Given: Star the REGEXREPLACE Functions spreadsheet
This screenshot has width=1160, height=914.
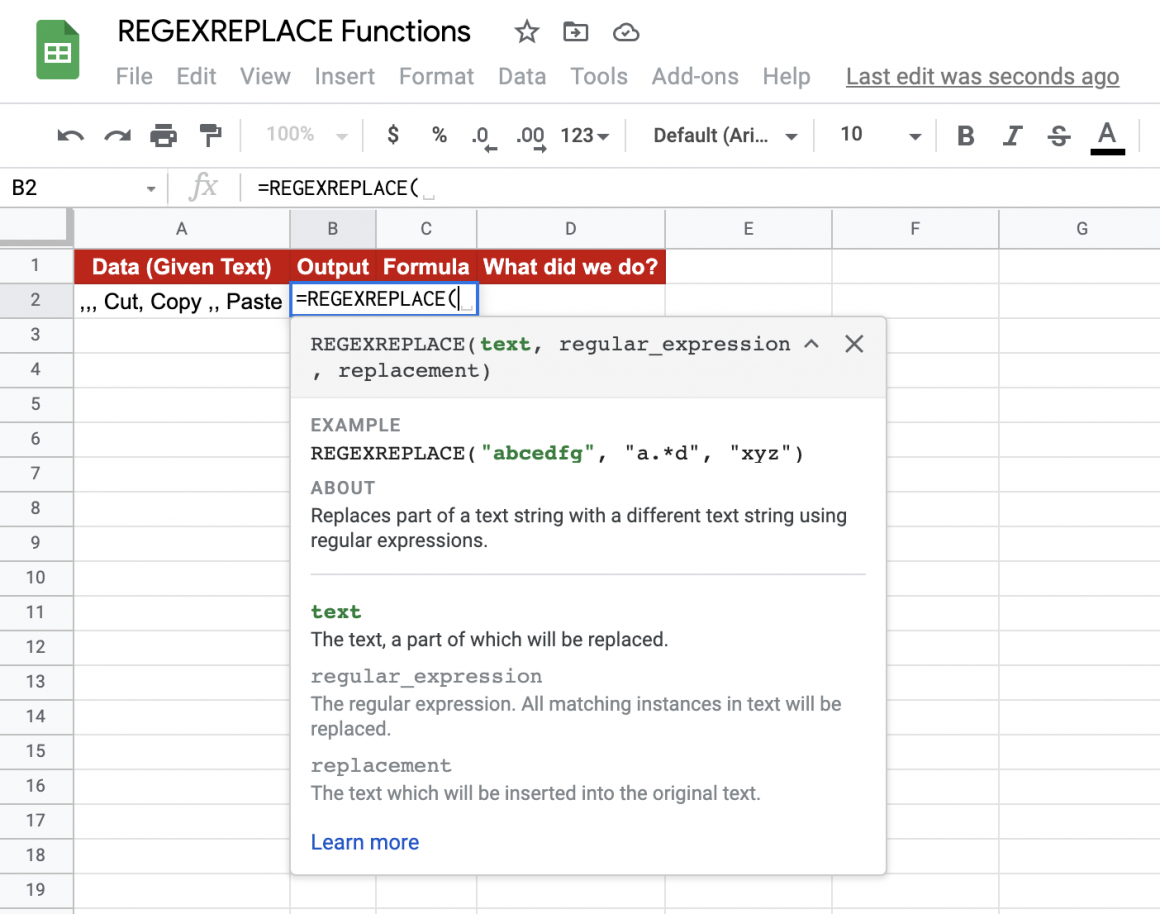Looking at the screenshot, I should [x=526, y=31].
